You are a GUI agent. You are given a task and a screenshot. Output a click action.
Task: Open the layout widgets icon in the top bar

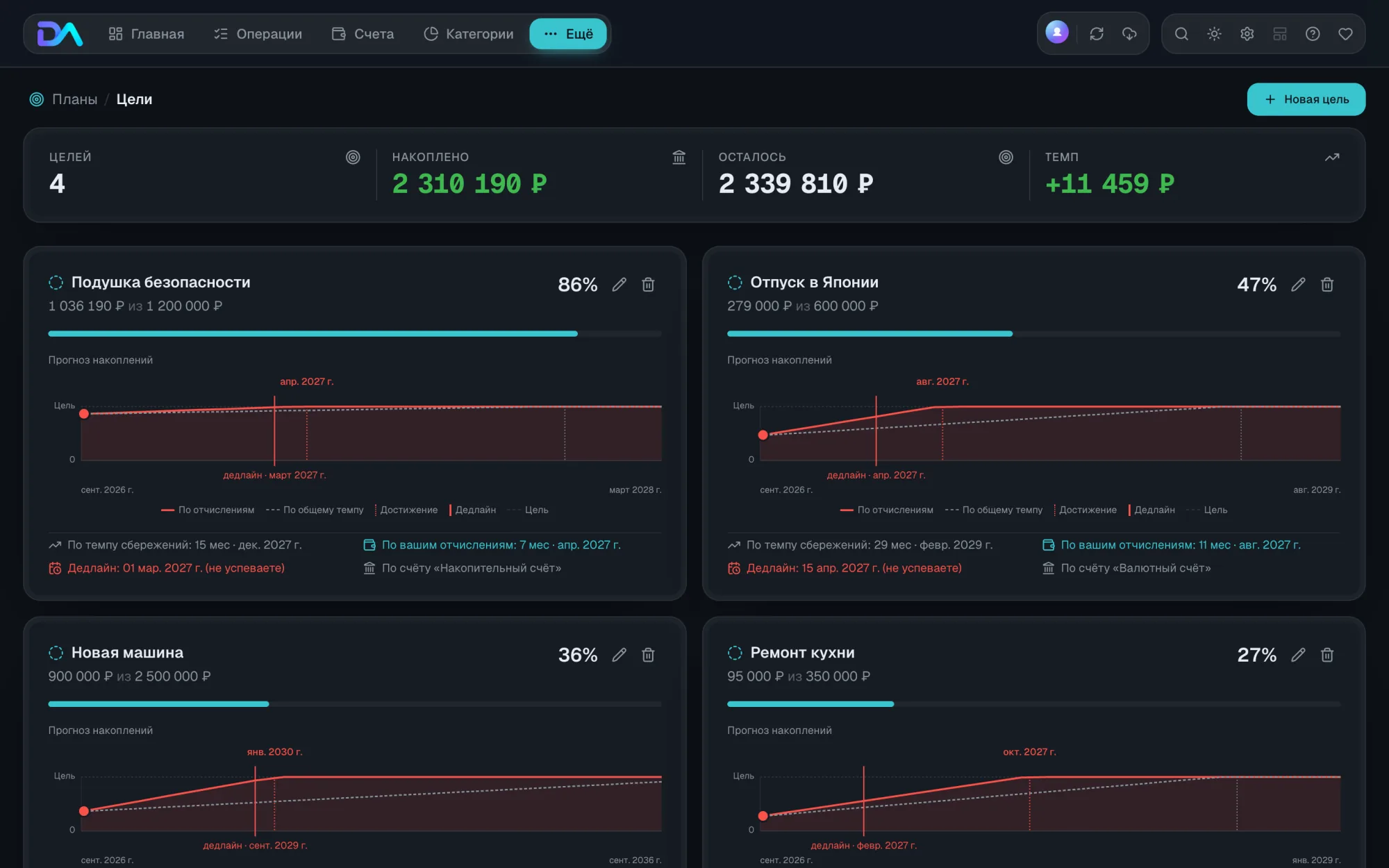[x=1279, y=34]
